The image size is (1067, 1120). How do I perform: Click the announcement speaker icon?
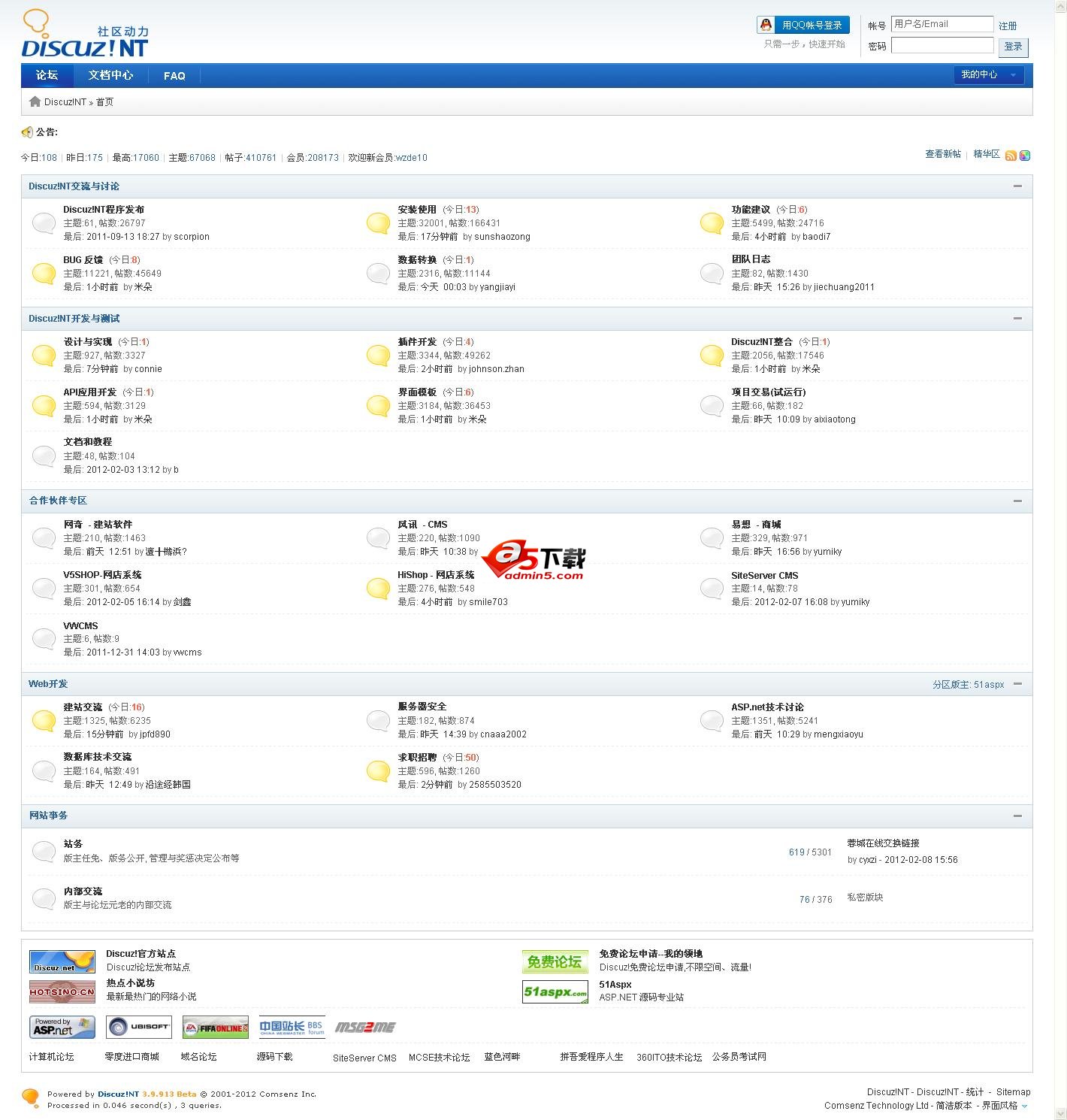point(27,132)
